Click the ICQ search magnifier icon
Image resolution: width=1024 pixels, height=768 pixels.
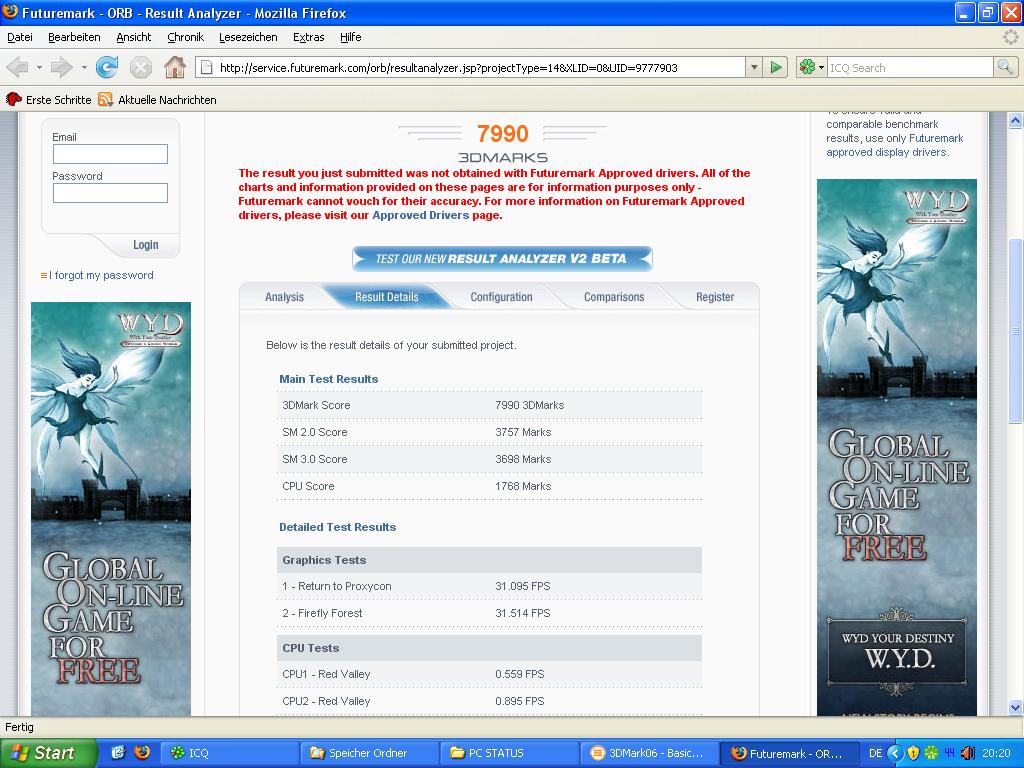tap(1005, 67)
